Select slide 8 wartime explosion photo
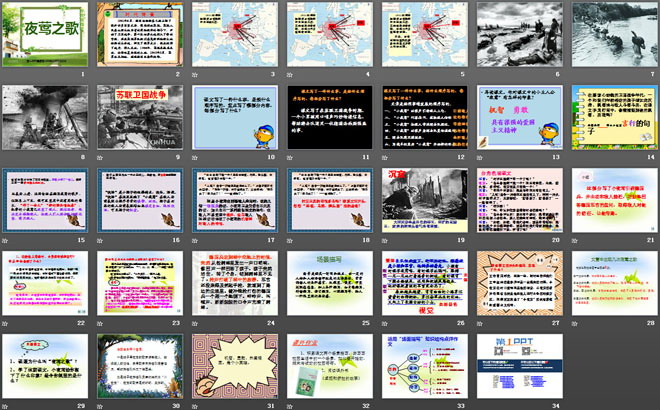 coord(45,117)
